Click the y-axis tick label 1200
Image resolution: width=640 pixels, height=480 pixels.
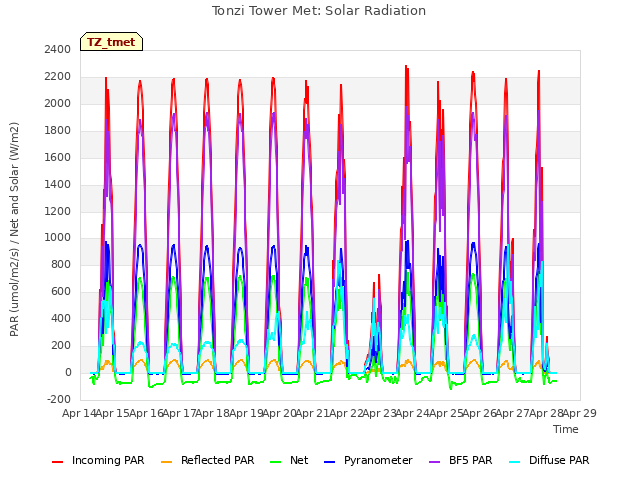coord(58,211)
